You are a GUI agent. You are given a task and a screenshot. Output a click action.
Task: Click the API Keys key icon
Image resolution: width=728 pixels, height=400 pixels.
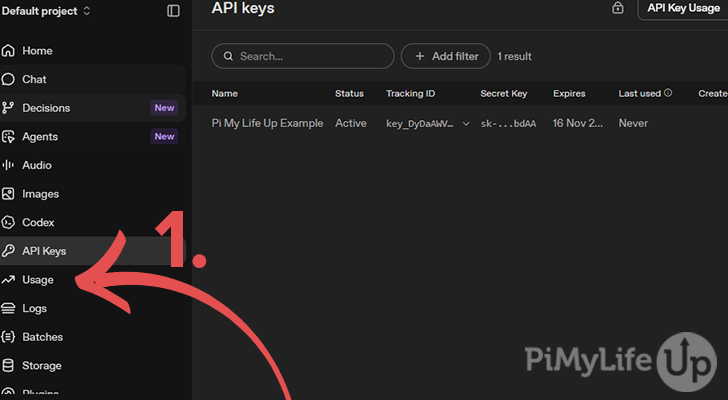click(x=8, y=251)
